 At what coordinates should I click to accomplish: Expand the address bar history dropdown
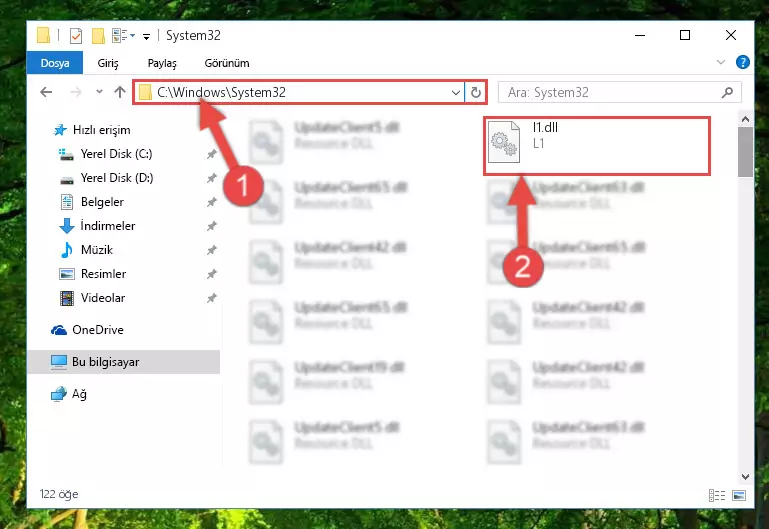[456, 92]
